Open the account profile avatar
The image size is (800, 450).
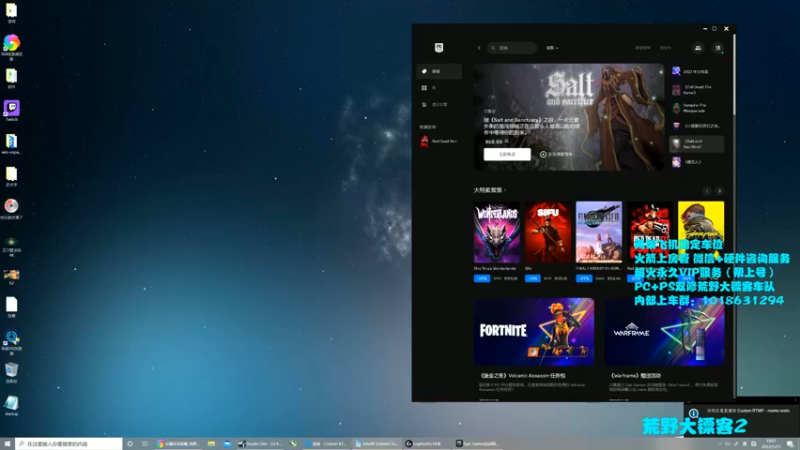pyautogui.click(x=718, y=48)
